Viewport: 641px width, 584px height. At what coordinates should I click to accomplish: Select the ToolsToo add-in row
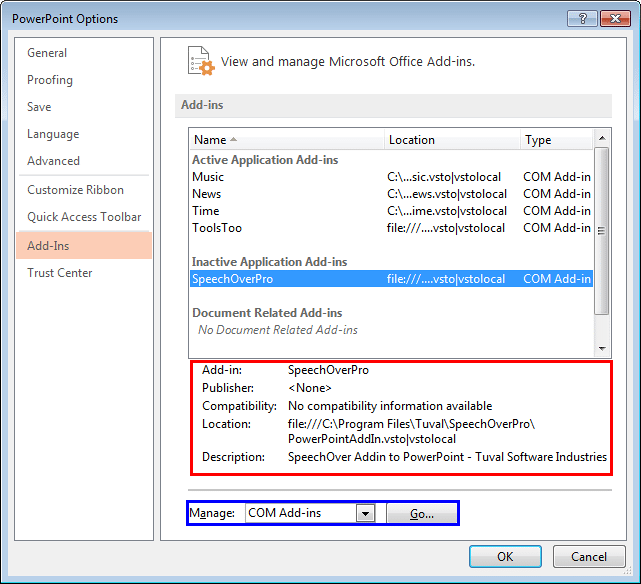point(391,228)
